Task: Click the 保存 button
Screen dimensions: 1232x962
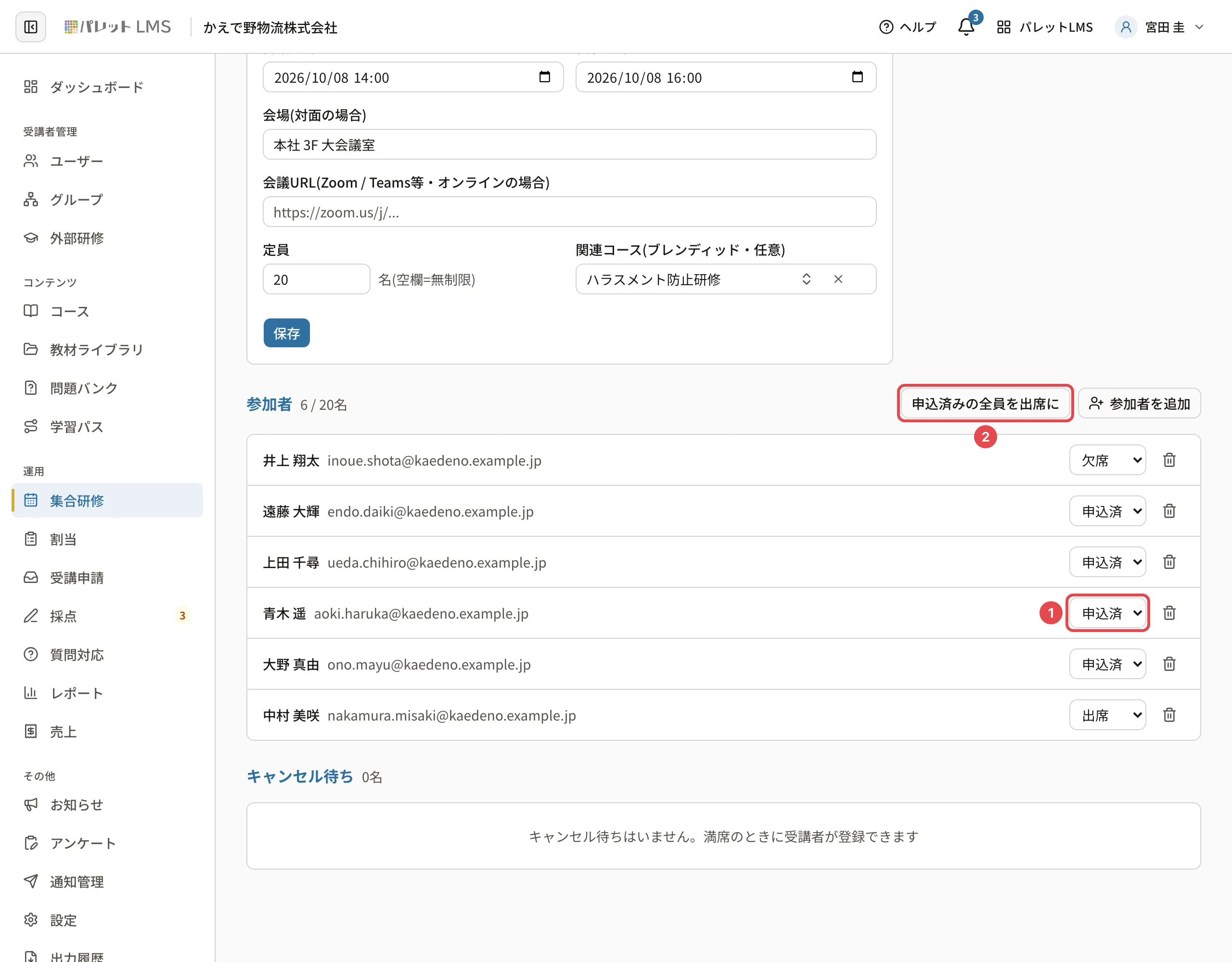Action: coord(286,333)
